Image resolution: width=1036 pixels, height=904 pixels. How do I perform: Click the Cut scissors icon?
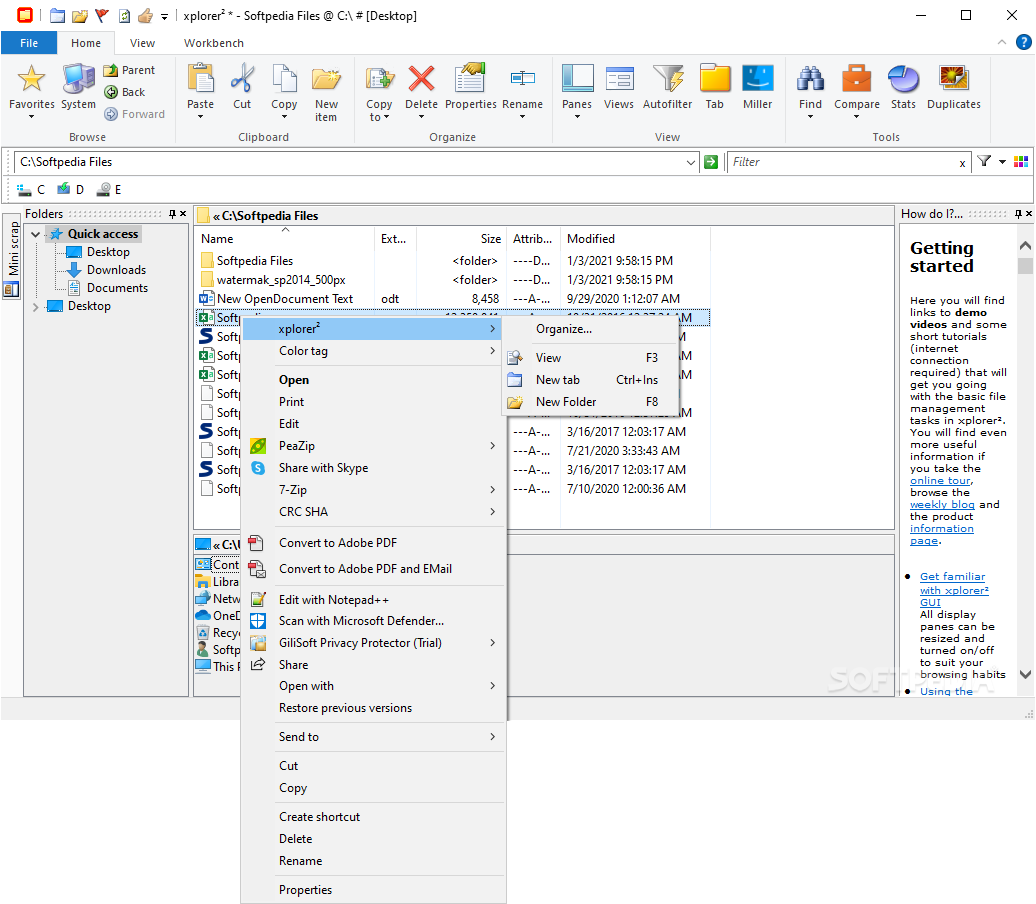click(x=242, y=79)
